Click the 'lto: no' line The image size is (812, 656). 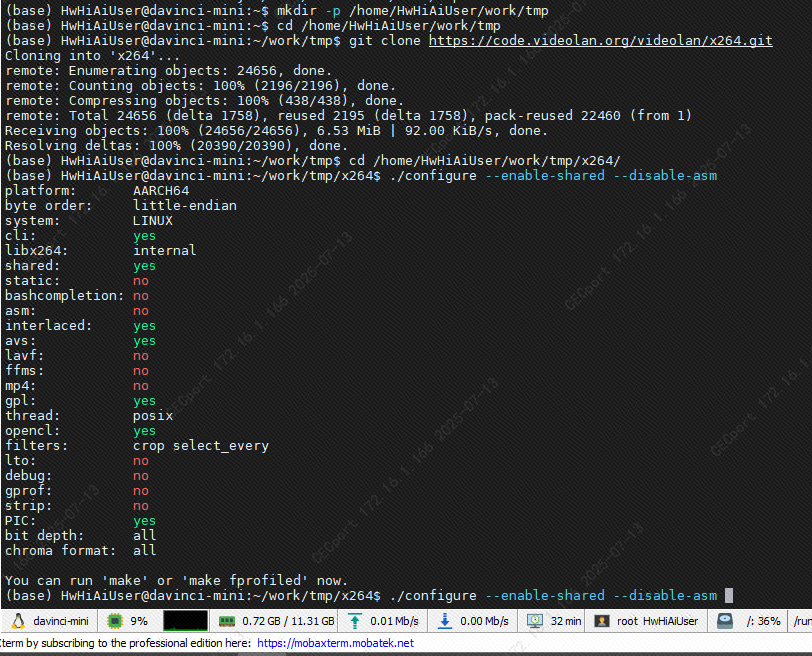click(77, 461)
